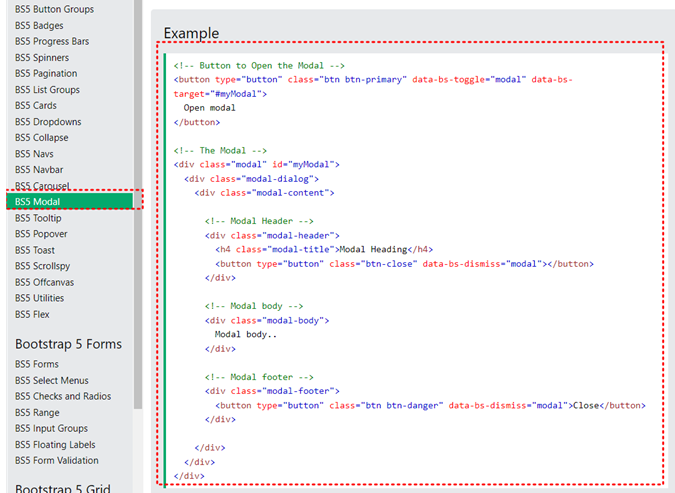Click the 'Example' heading text
The width and height of the screenshot is (675, 493).
click(x=191, y=33)
